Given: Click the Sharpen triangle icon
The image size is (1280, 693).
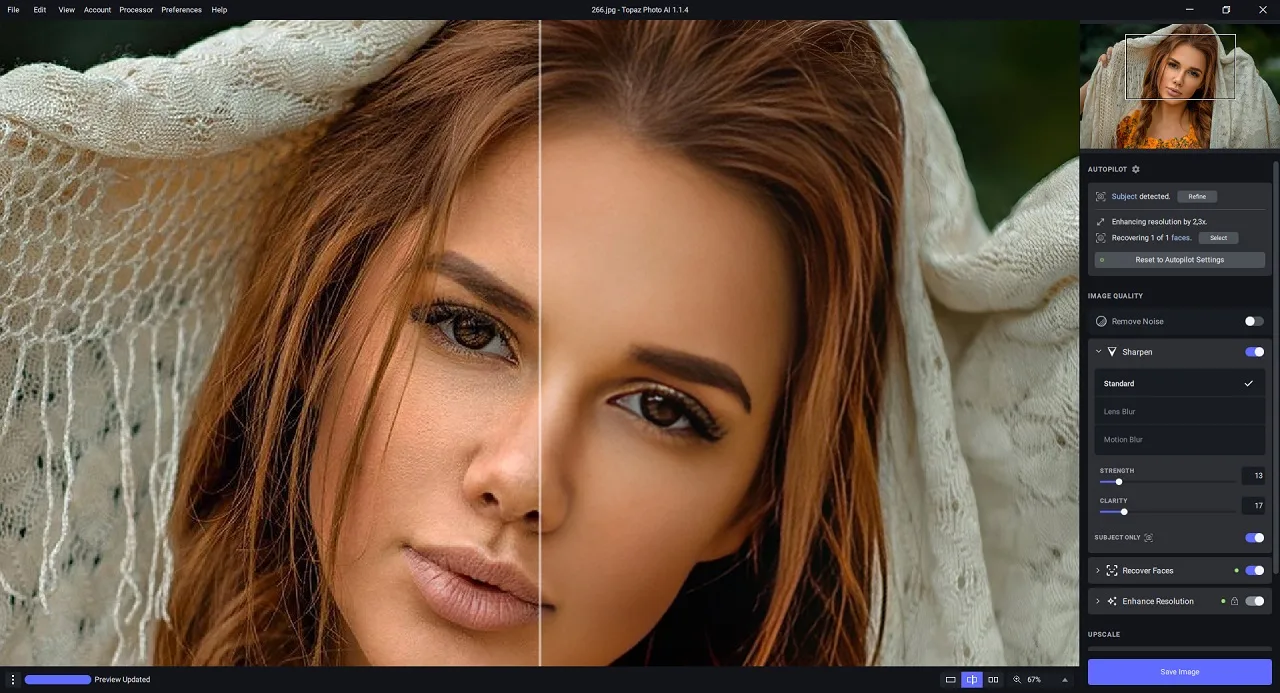Looking at the screenshot, I should tap(1112, 352).
